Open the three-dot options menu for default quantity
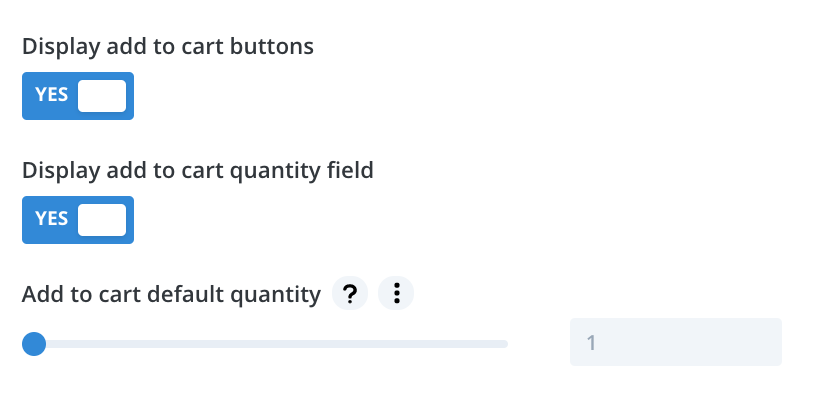 [x=396, y=293]
